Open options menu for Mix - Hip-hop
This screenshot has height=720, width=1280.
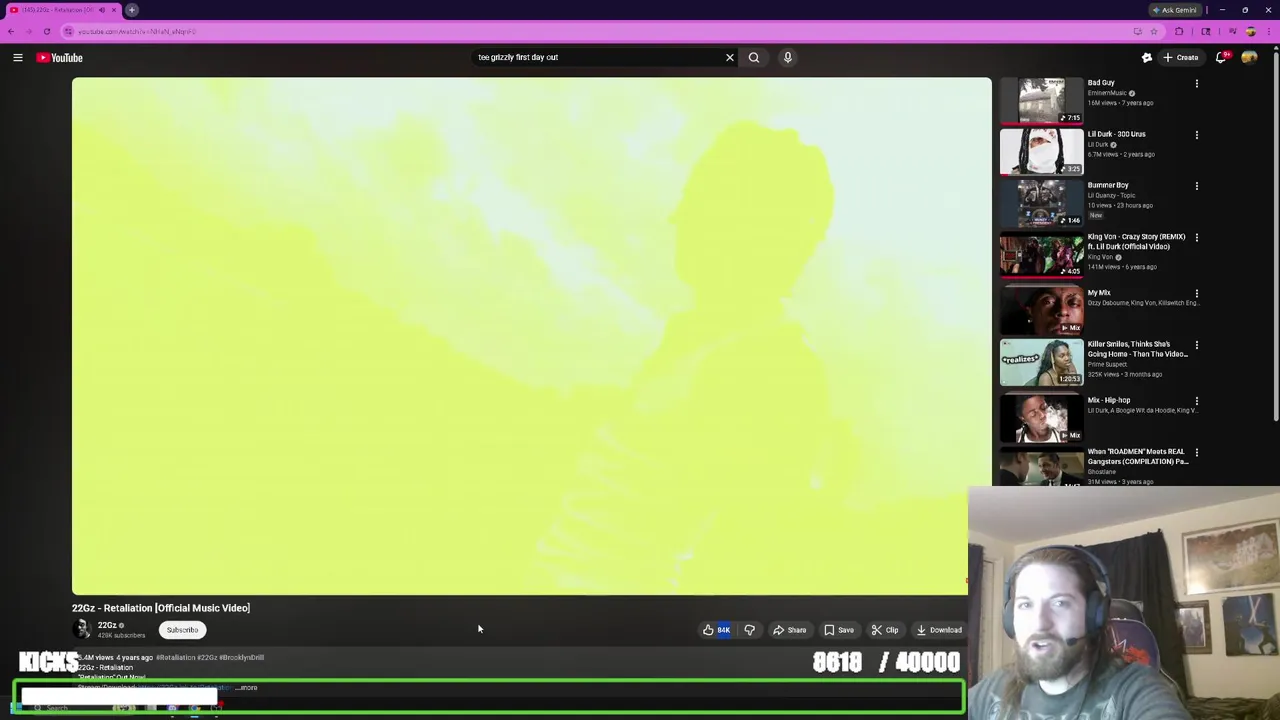coord(1196,401)
